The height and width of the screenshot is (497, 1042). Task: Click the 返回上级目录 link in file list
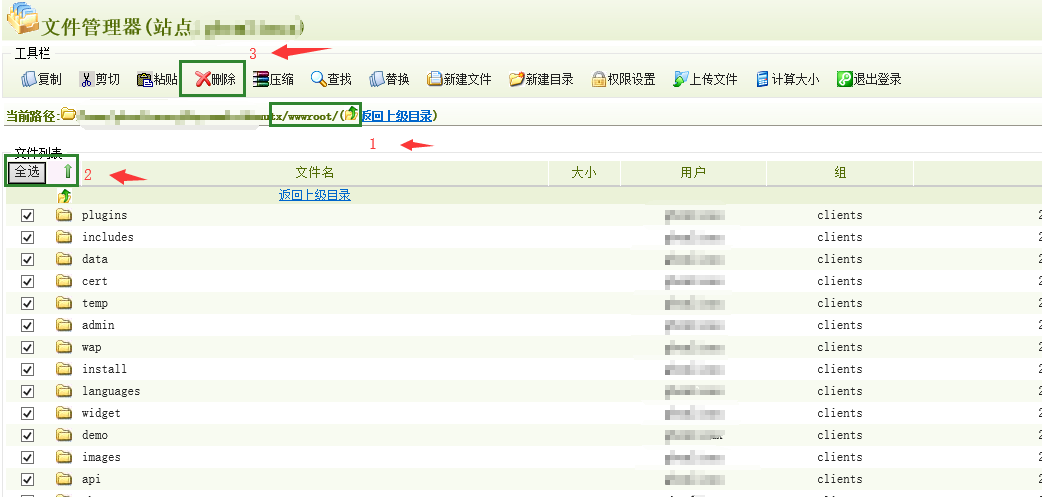314,196
